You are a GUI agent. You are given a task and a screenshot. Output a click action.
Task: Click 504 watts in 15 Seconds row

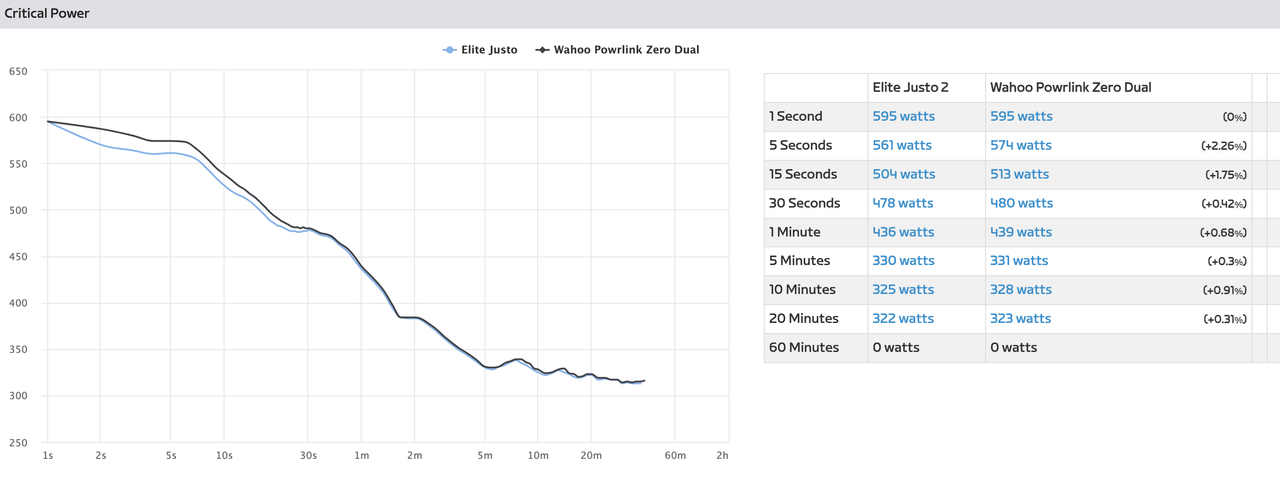pos(903,174)
